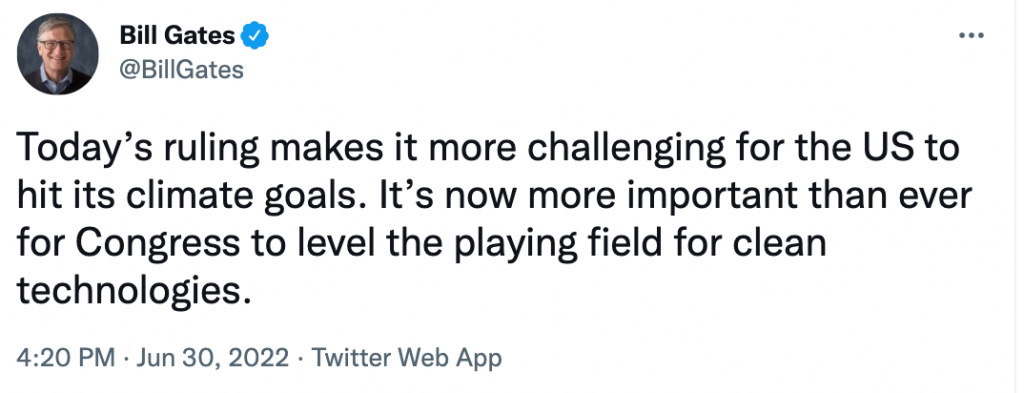Image resolution: width=1024 pixels, height=393 pixels.
Task: Click the 4:20 PM timestamp
Action: [x=65, y=358]
